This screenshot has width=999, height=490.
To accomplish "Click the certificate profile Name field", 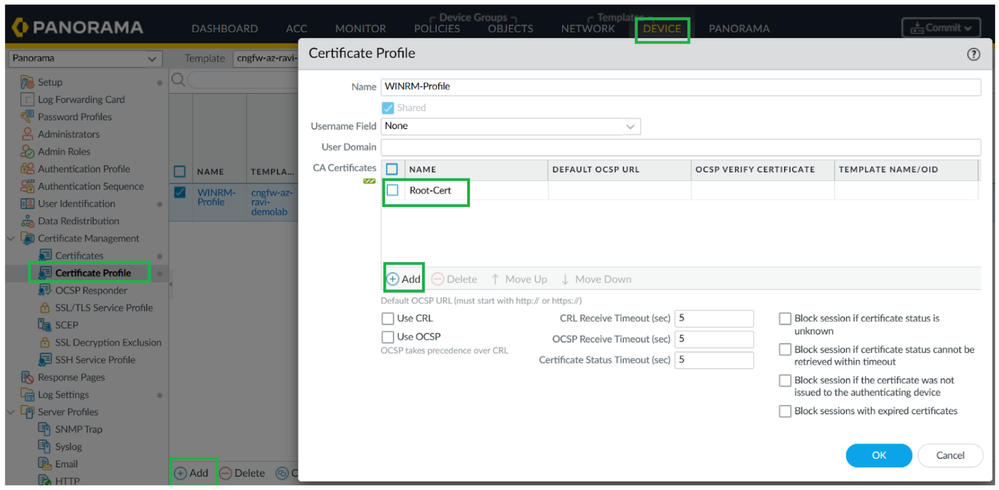I will tap(680, 87).
